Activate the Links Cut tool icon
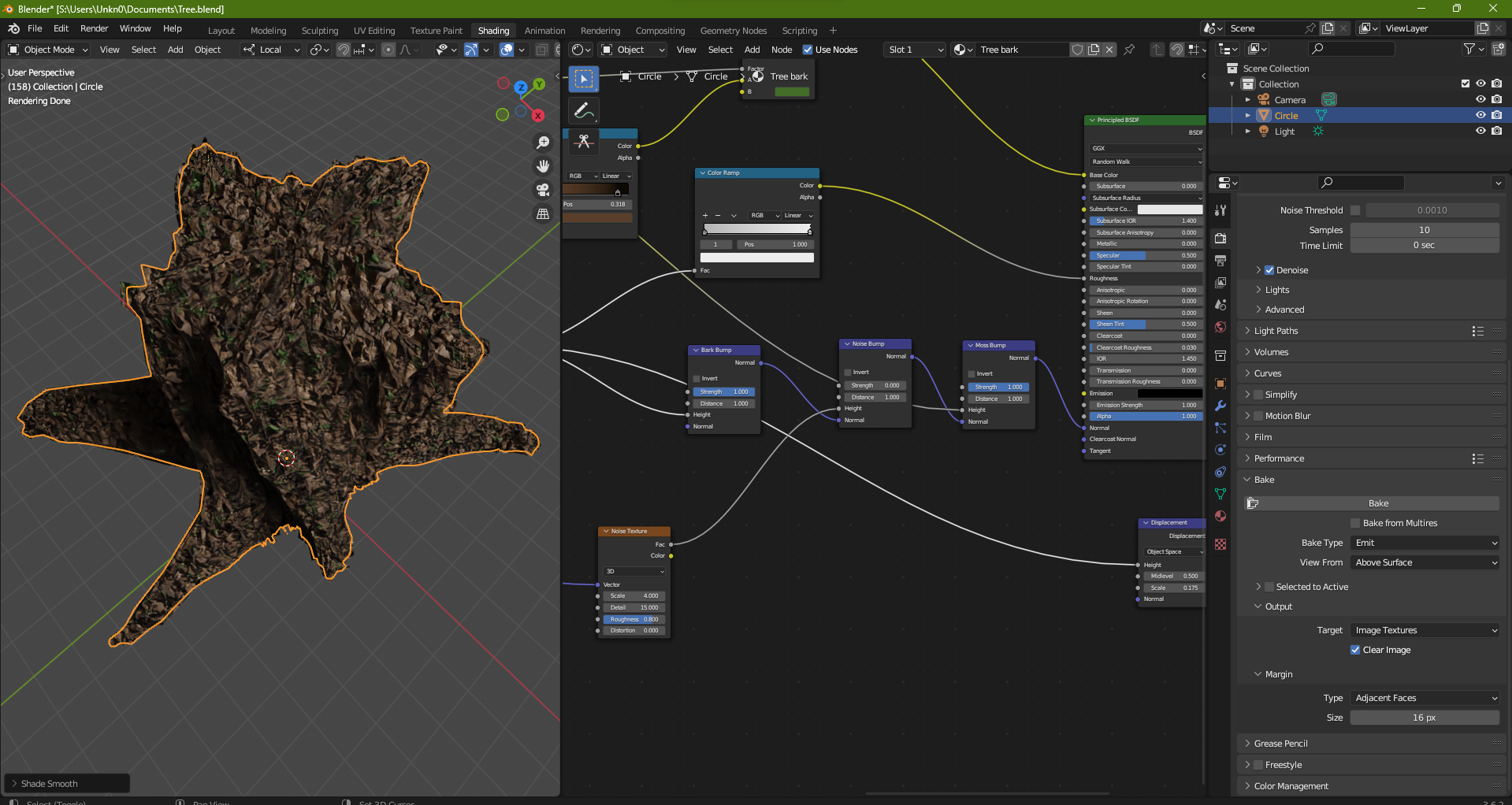The width and height of the screenshot is (1512, 805). tap(584, 142)
